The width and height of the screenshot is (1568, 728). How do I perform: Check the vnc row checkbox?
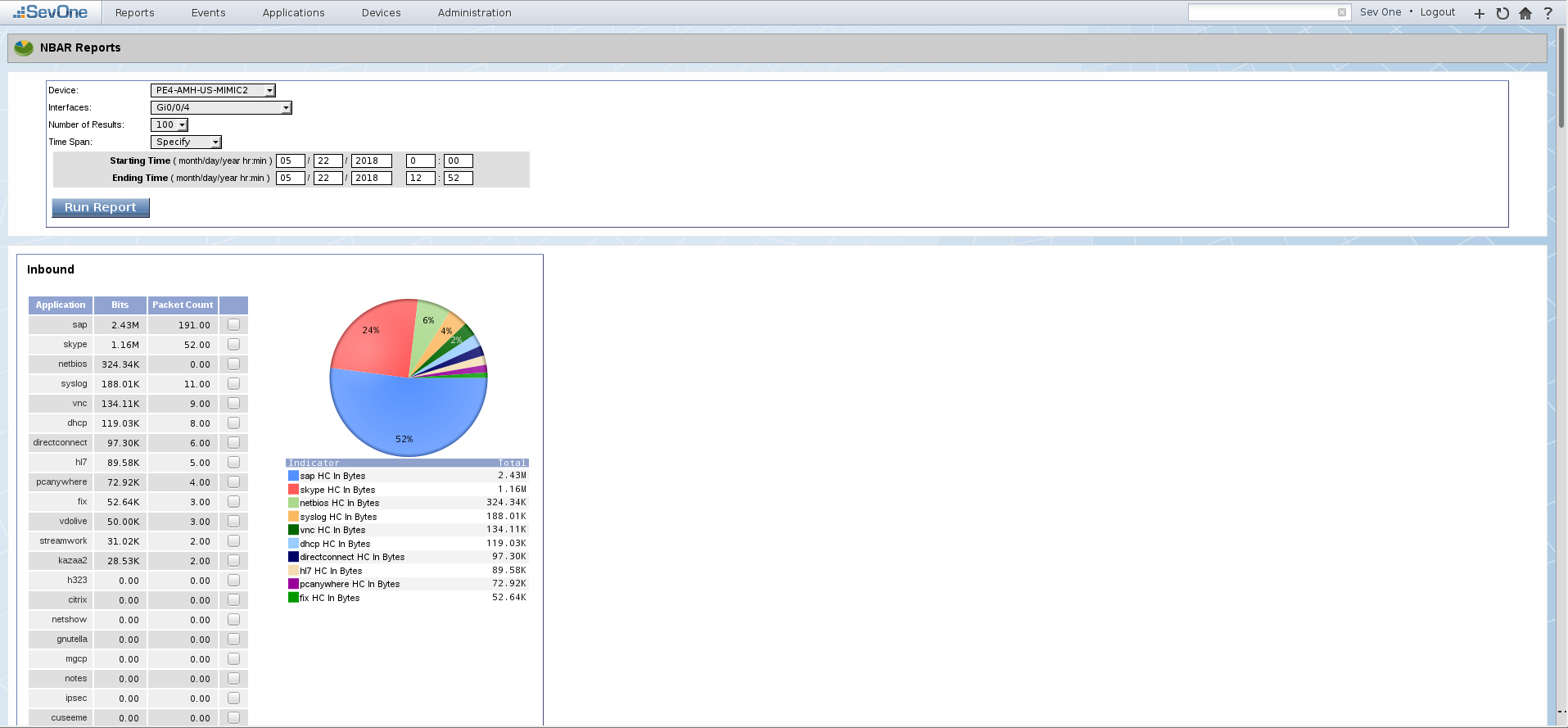(x=233, y=404)
